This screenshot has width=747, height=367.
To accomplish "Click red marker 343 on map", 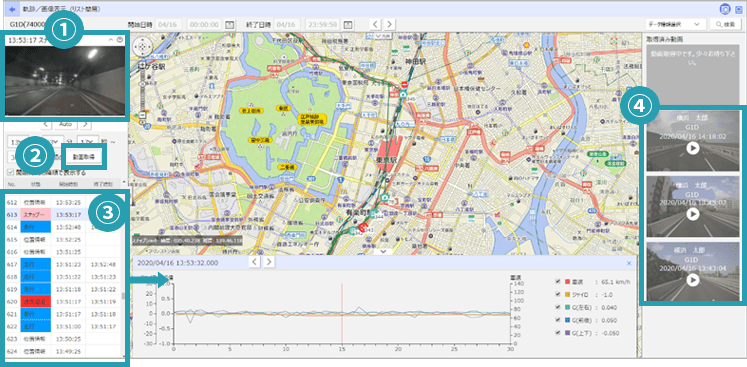I will click(363, 227).
